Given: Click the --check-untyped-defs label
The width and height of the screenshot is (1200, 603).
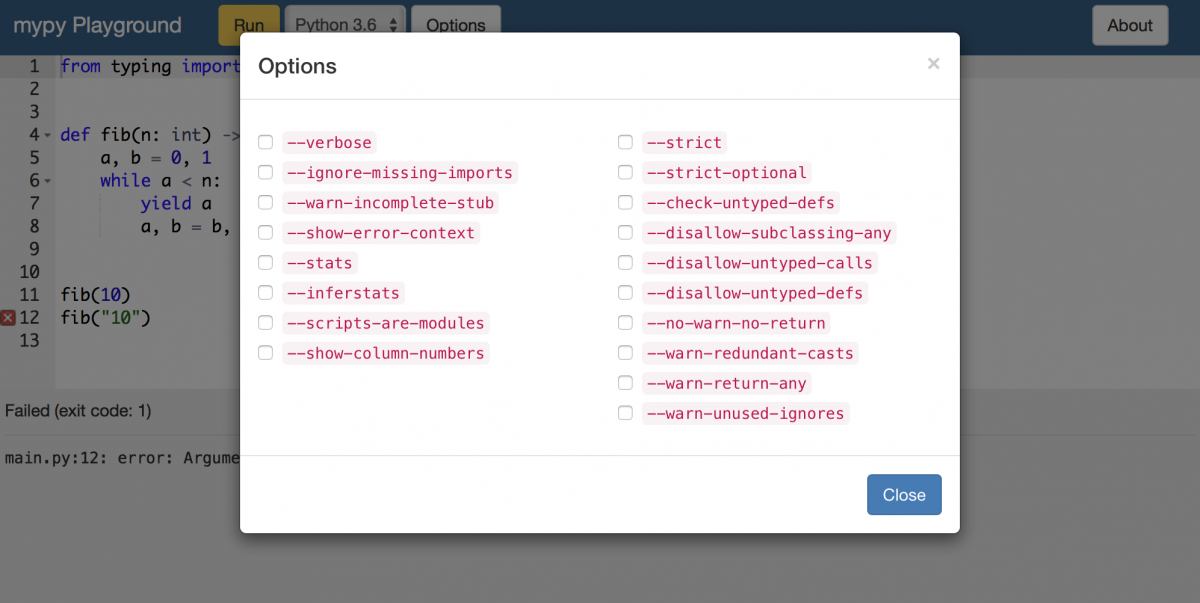Looking at the screenshot, I should (x=741, y=203).
